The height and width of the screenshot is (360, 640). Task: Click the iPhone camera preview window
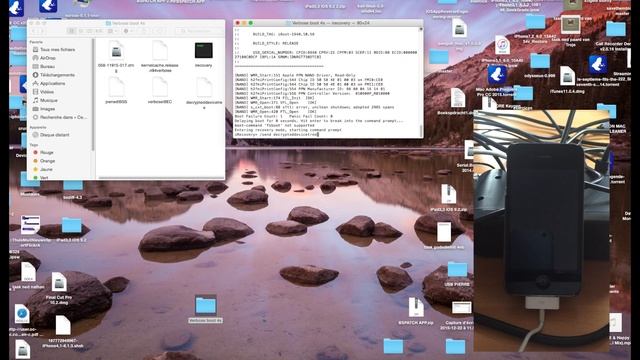(542, 231)
